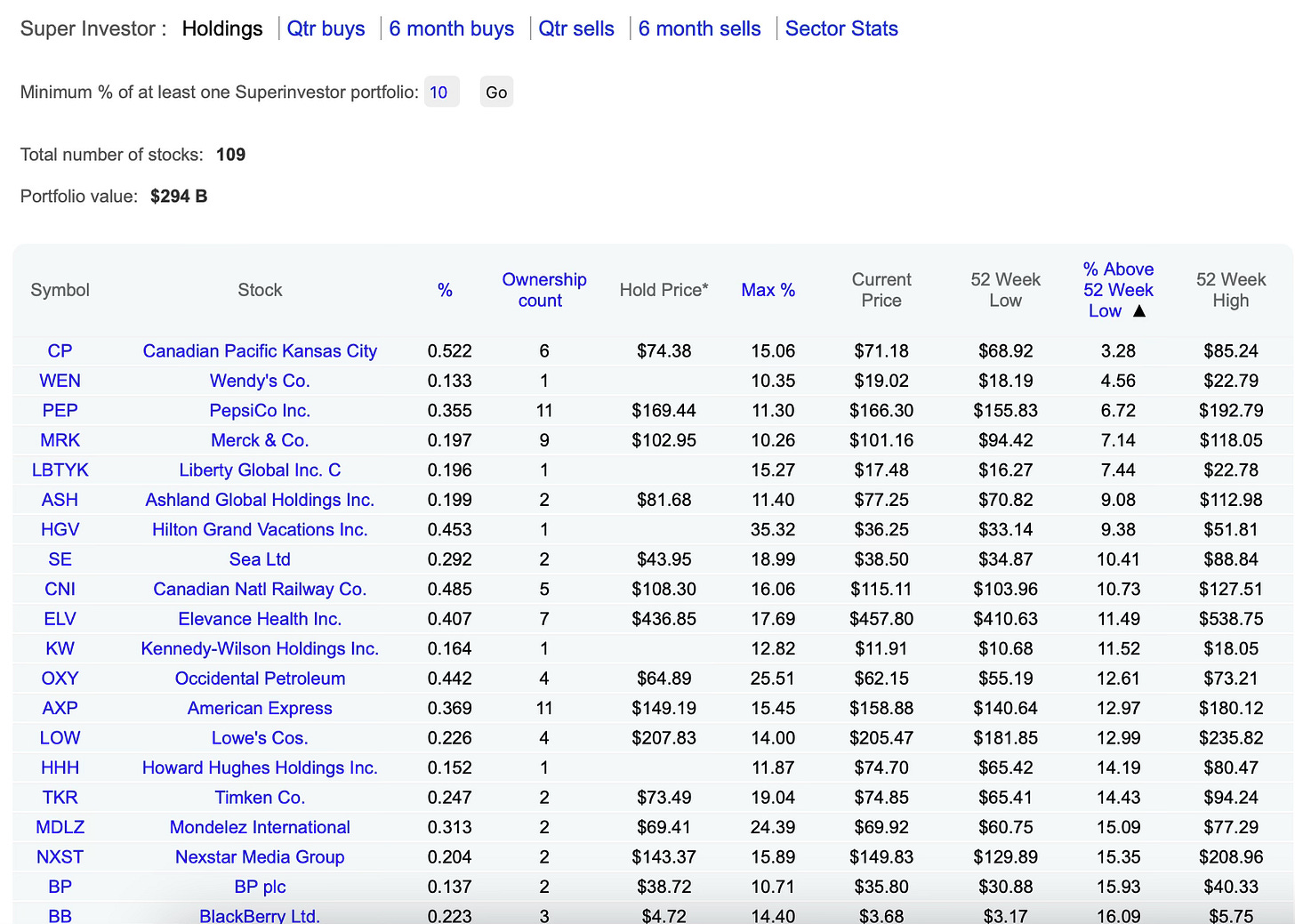The height and width of the screenshot is (924, 1295).
Task: Open the 6 month buys tab
Action: pyautogui.click(x=451, y=28)
